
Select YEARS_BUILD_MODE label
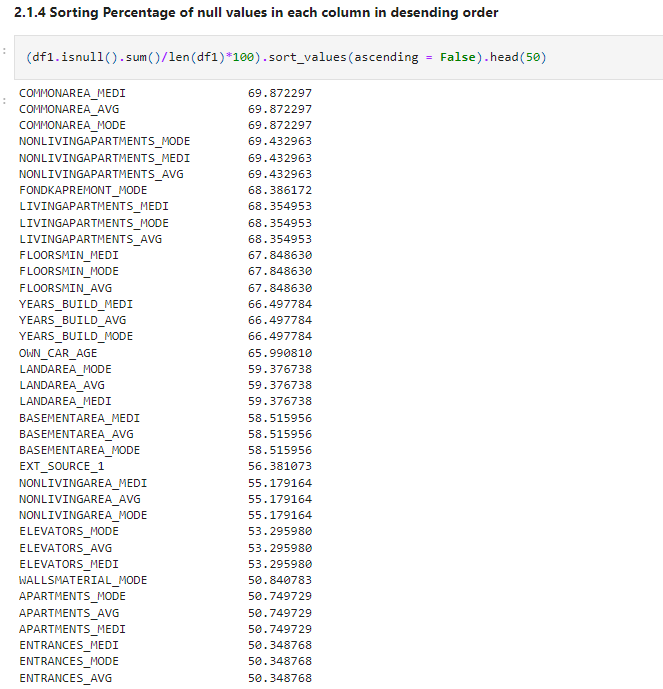[x=76, y=336]
